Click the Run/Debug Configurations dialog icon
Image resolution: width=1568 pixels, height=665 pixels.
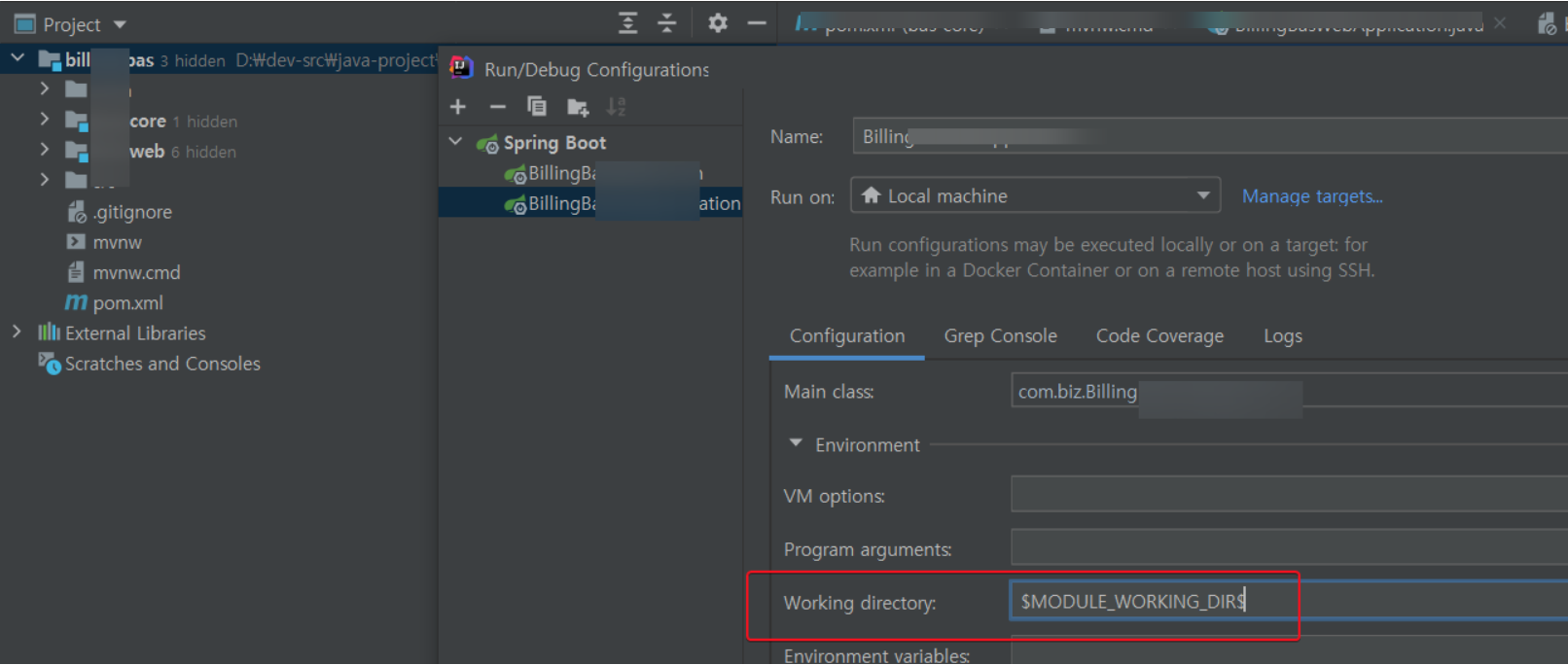pyautogui.click(x=461, y=68)
